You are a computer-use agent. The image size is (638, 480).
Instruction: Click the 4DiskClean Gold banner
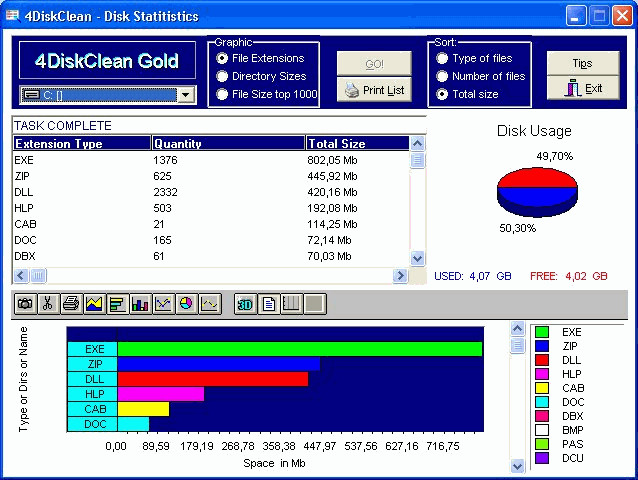107,61
